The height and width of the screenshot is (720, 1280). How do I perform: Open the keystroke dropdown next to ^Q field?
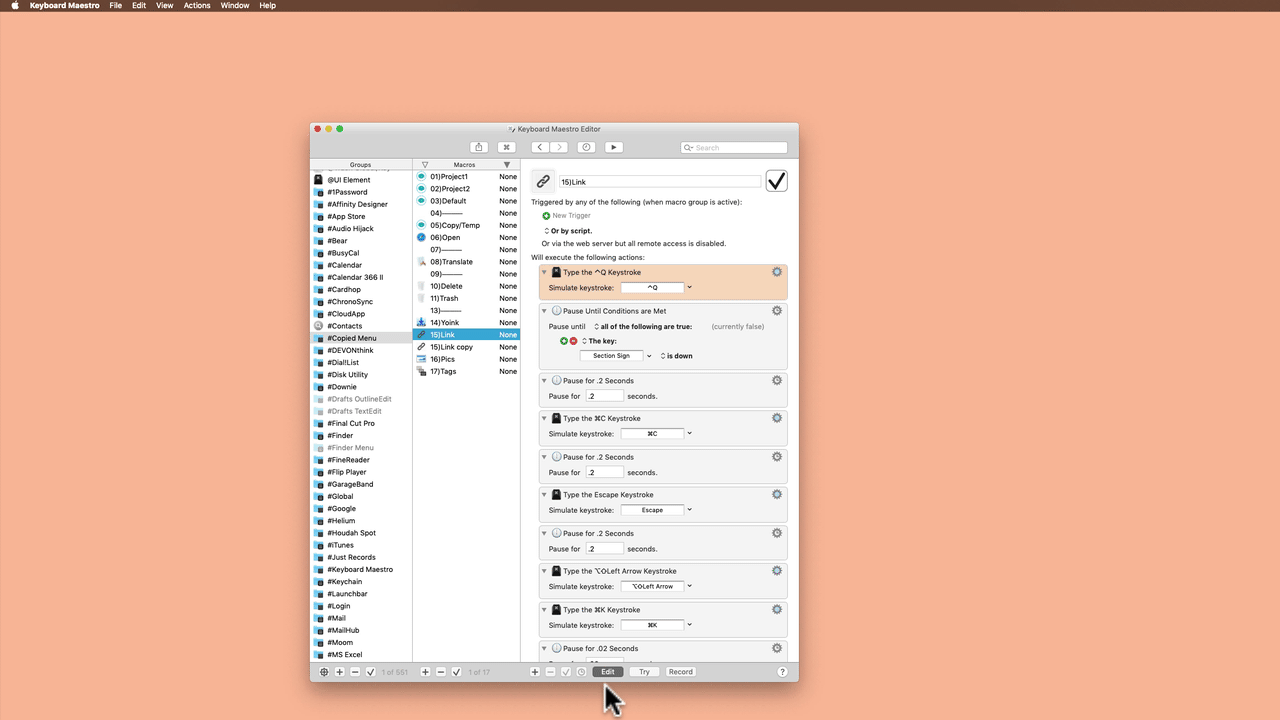click(x=689, y=288)
